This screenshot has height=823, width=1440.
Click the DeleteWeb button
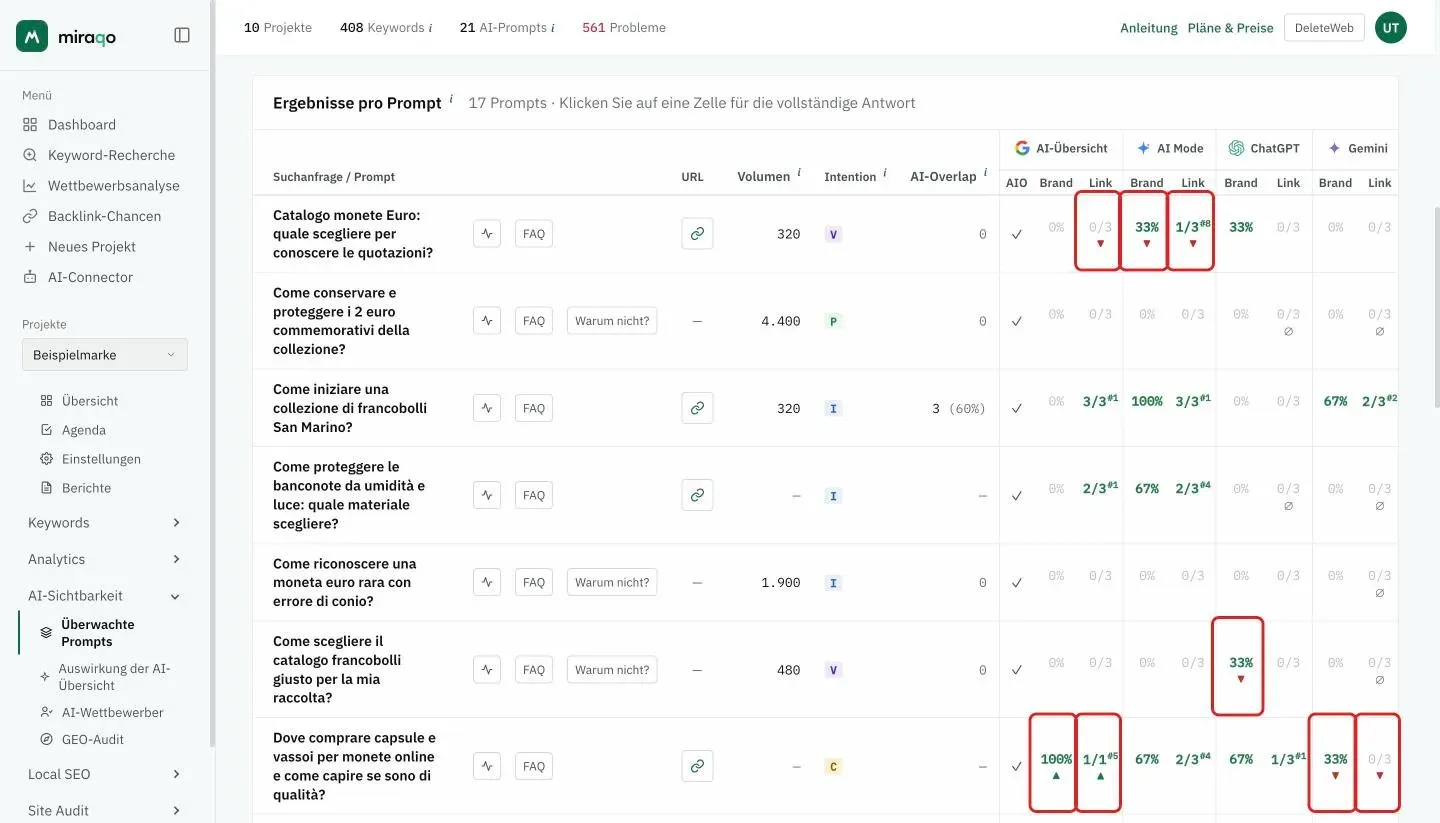pos(1324,28)
